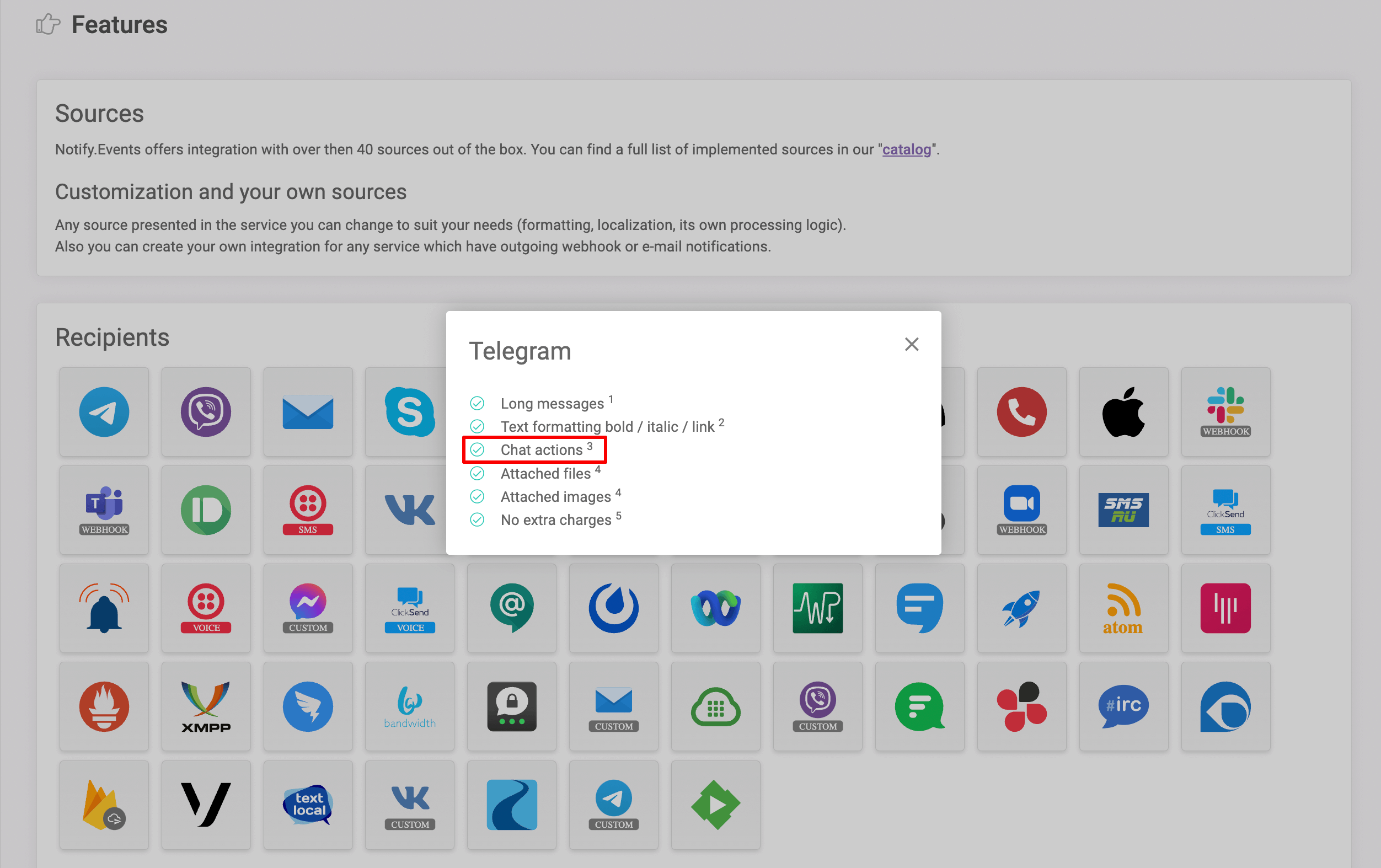Select the green chat bubble recipient

tap(919, 706)
